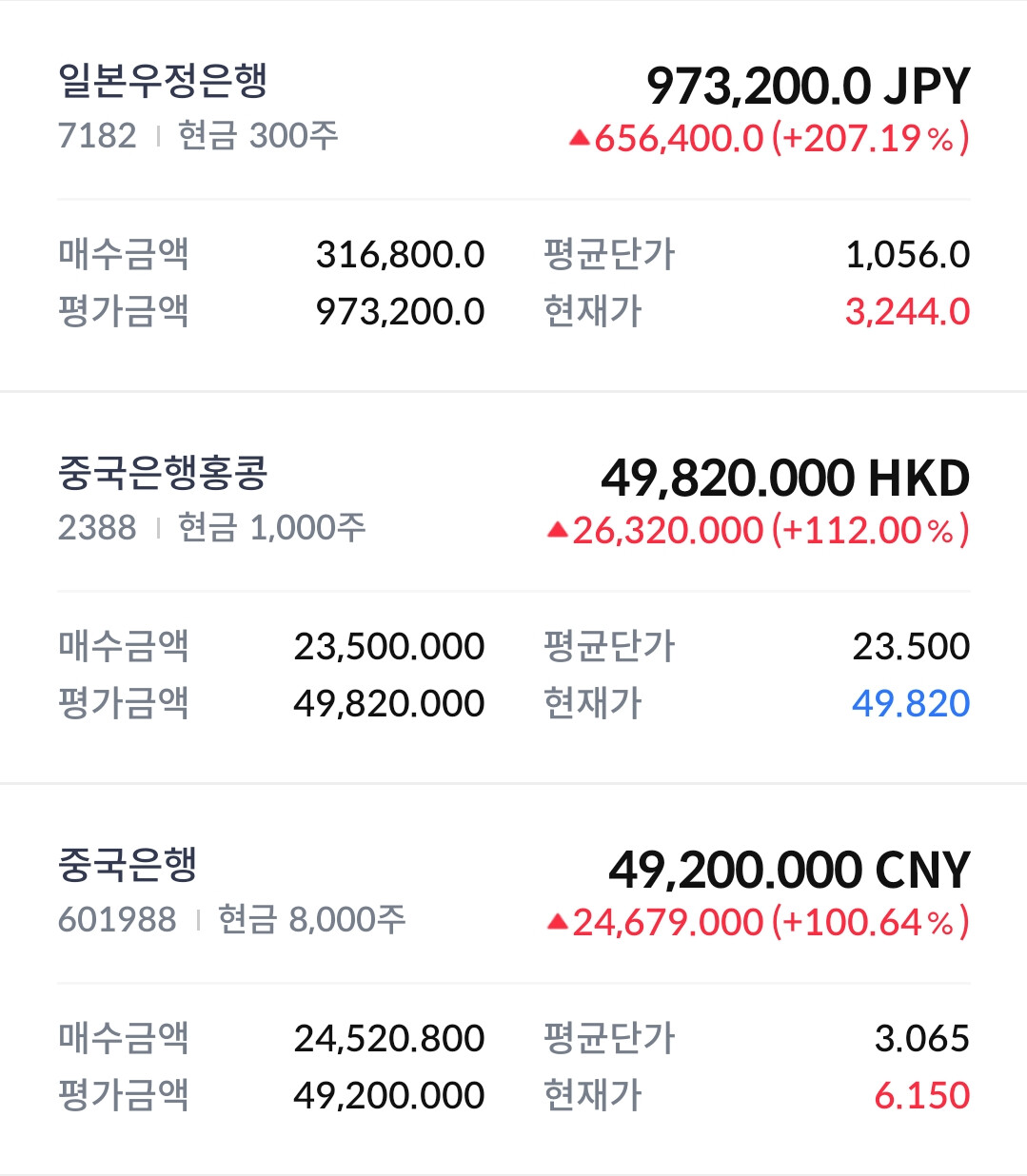
Task: Select the 49,820.000 HKD total value
Action: click(x=785, y=479)
